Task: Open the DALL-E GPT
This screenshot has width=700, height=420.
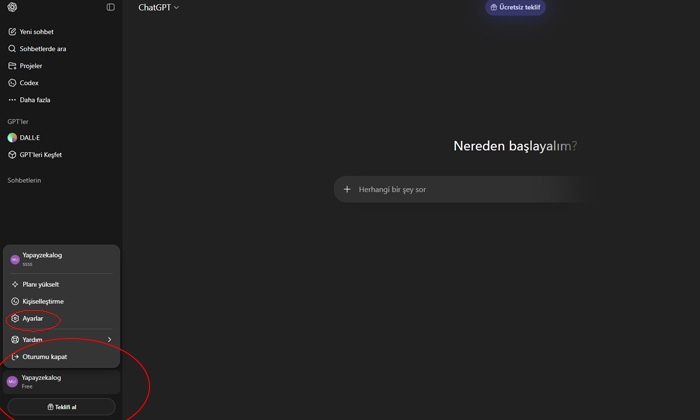Action: tap(30, 138)
